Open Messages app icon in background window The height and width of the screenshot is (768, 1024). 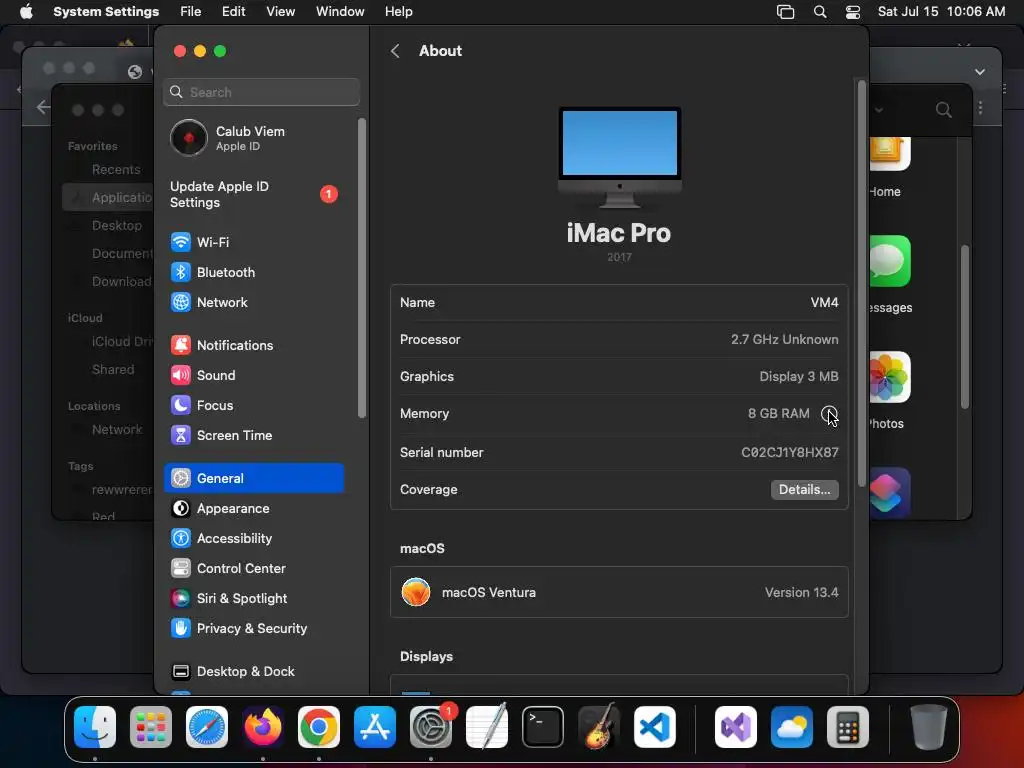[x=889, y=261]
